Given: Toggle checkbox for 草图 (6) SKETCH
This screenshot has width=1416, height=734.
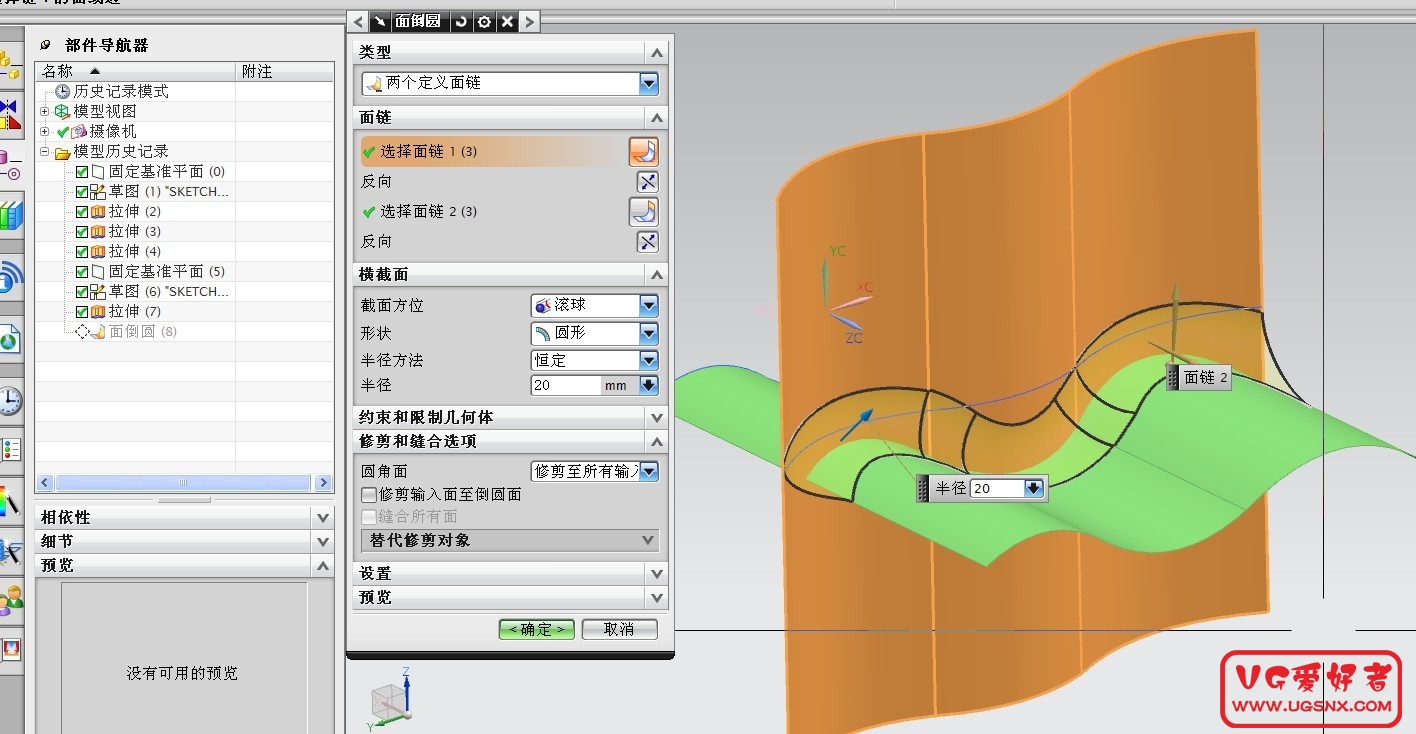Looking at the screenshot, I should click(82, 292).
